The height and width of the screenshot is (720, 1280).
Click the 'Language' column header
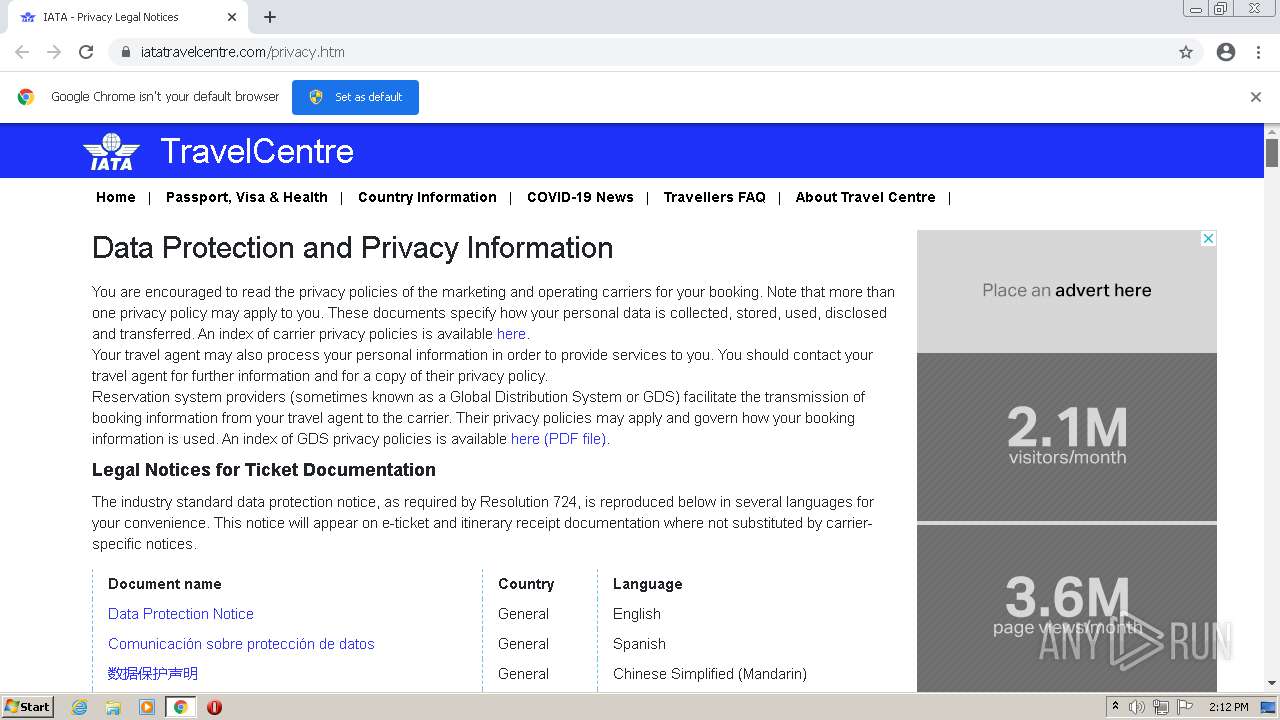pos(648,584)
